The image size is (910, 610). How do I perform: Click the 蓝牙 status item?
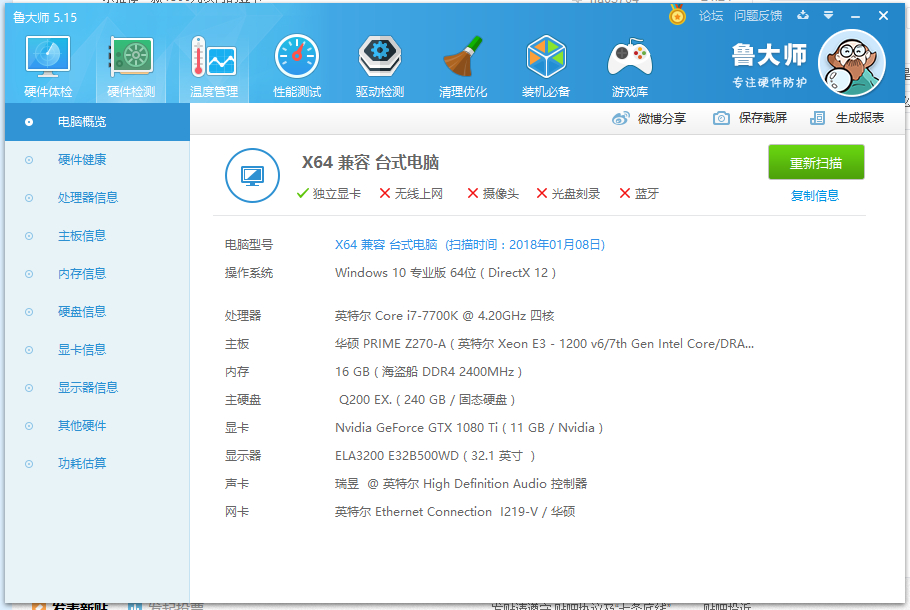[x=639, y=194]
